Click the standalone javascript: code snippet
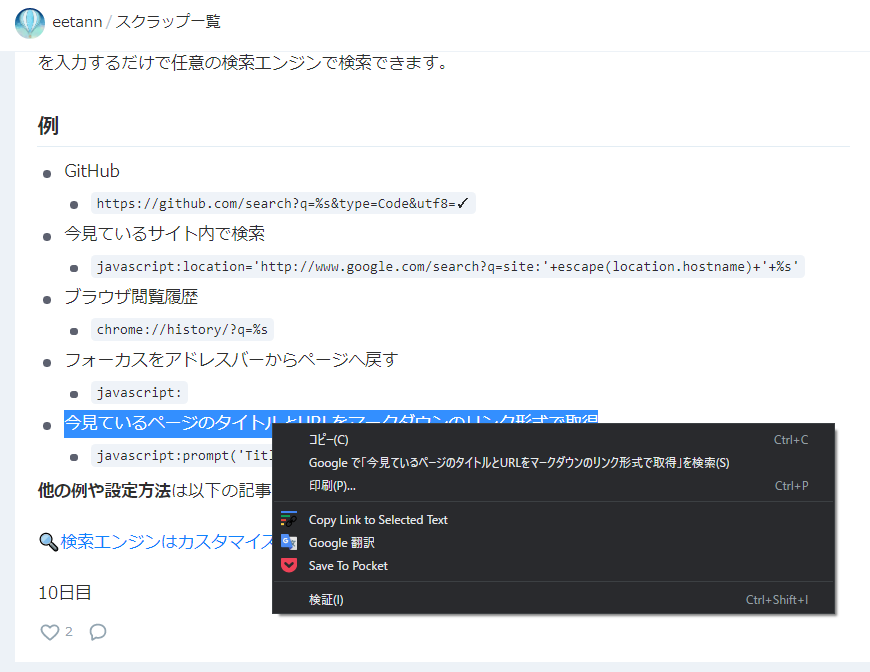 pos(139,392)
